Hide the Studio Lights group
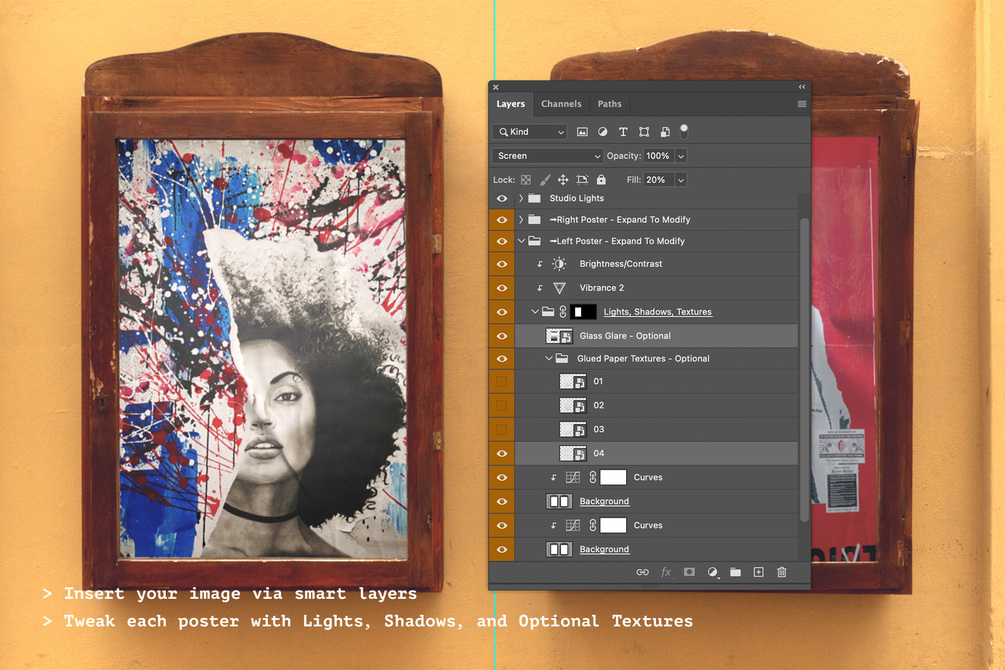1005x670 pixels. pyautogui.click(x=502, y=199)
